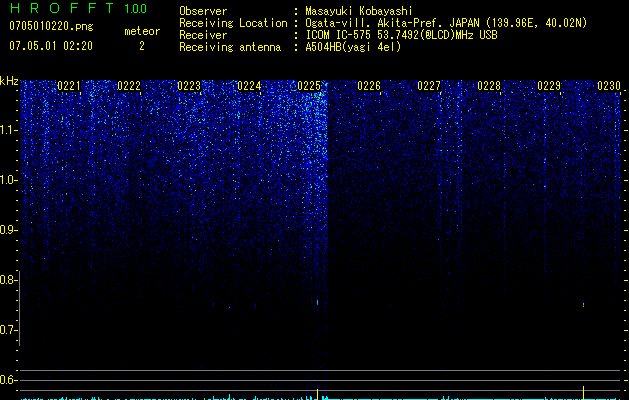Click the meteor count value 2
This screenshot has height=400, width=629.
click(x=142, y=46)
